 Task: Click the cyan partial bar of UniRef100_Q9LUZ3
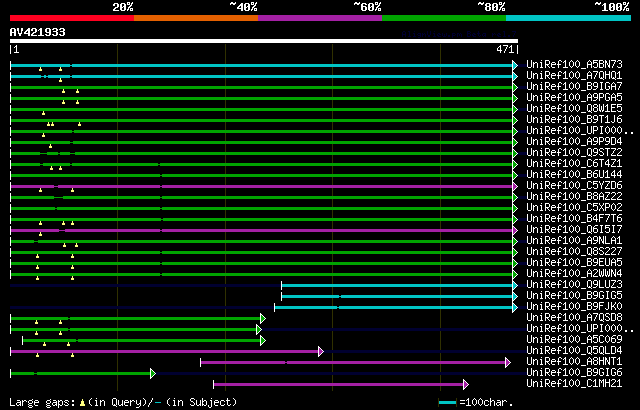pyautogui.click(x=397, y=286)
